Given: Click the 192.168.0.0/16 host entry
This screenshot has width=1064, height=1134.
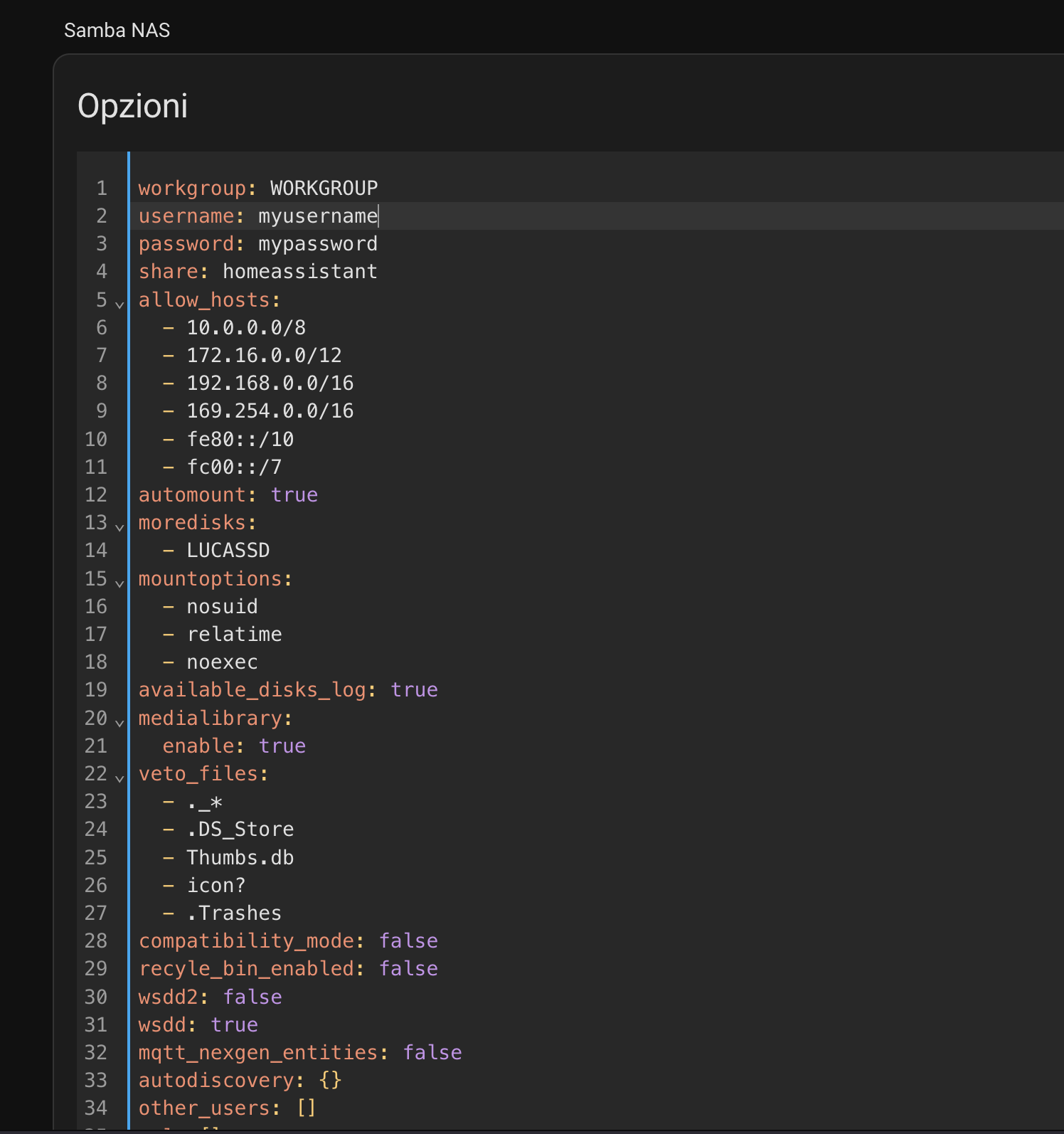Looking at the screenshot, I should 270,383.
